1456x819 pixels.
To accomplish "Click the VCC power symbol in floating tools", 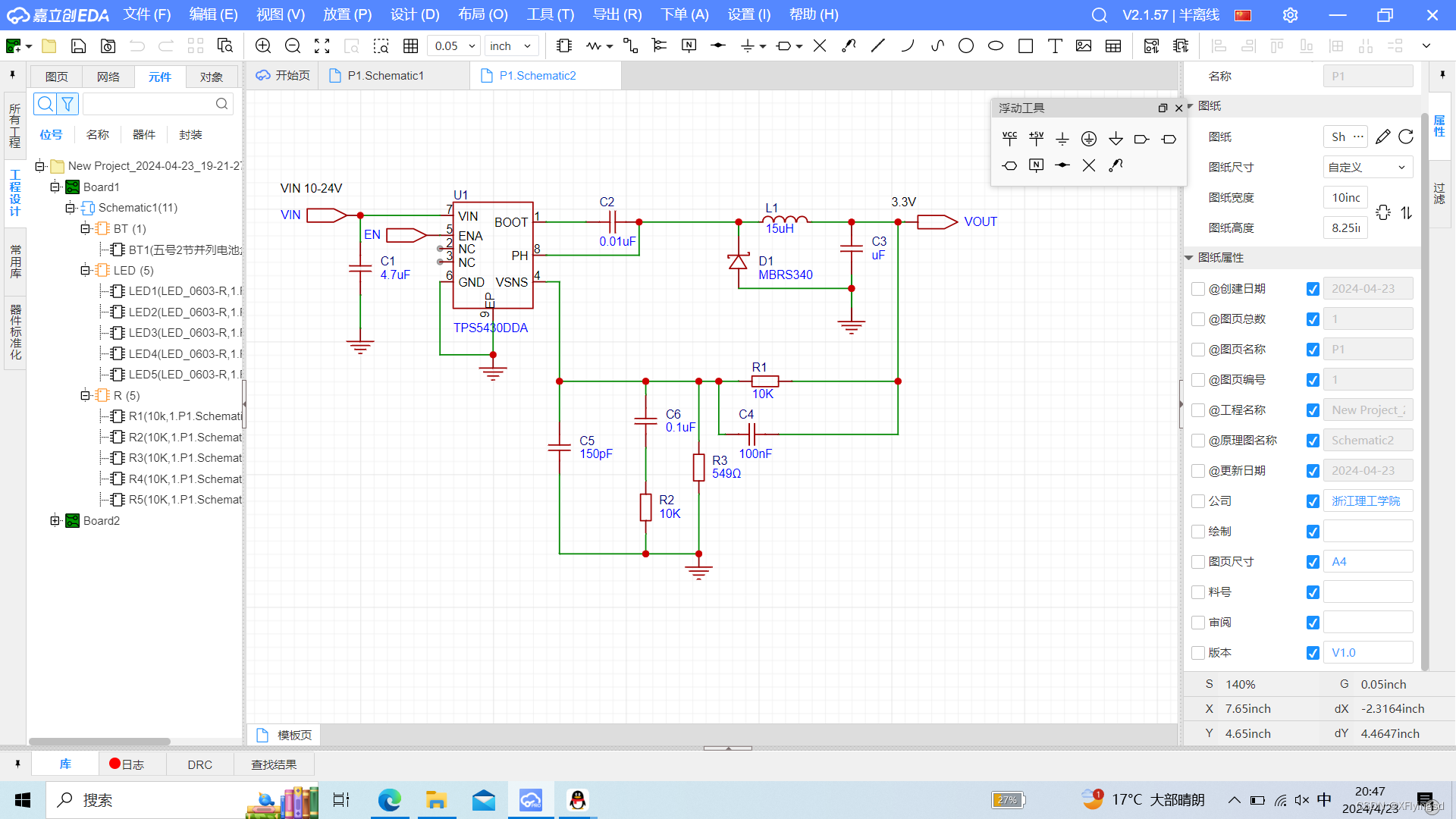I will (x=1009, y=138).
